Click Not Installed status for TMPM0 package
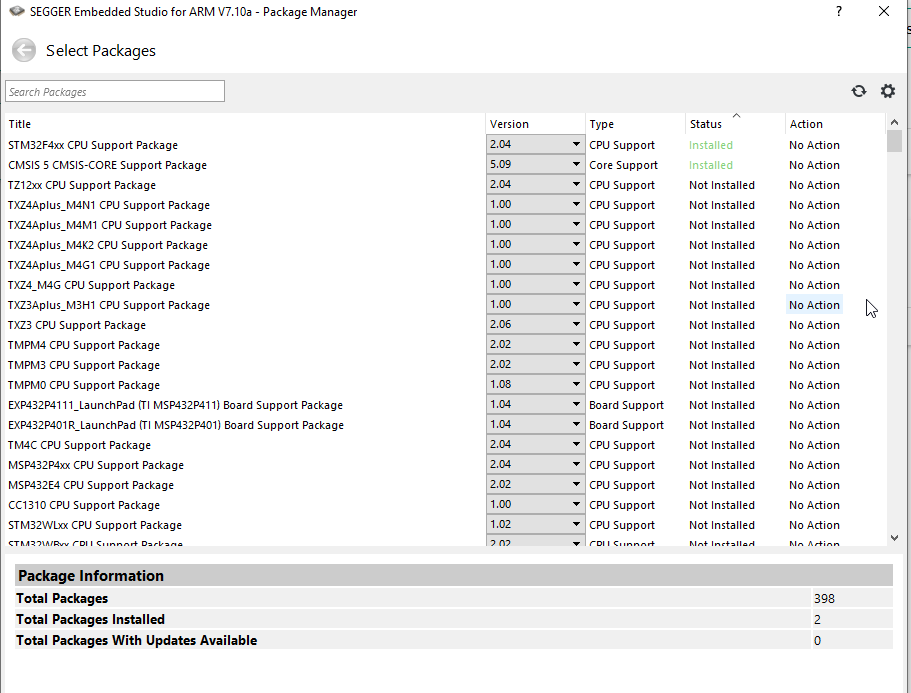Image resolution: width=911 pixels, height=693 pixels. [722, 385]
